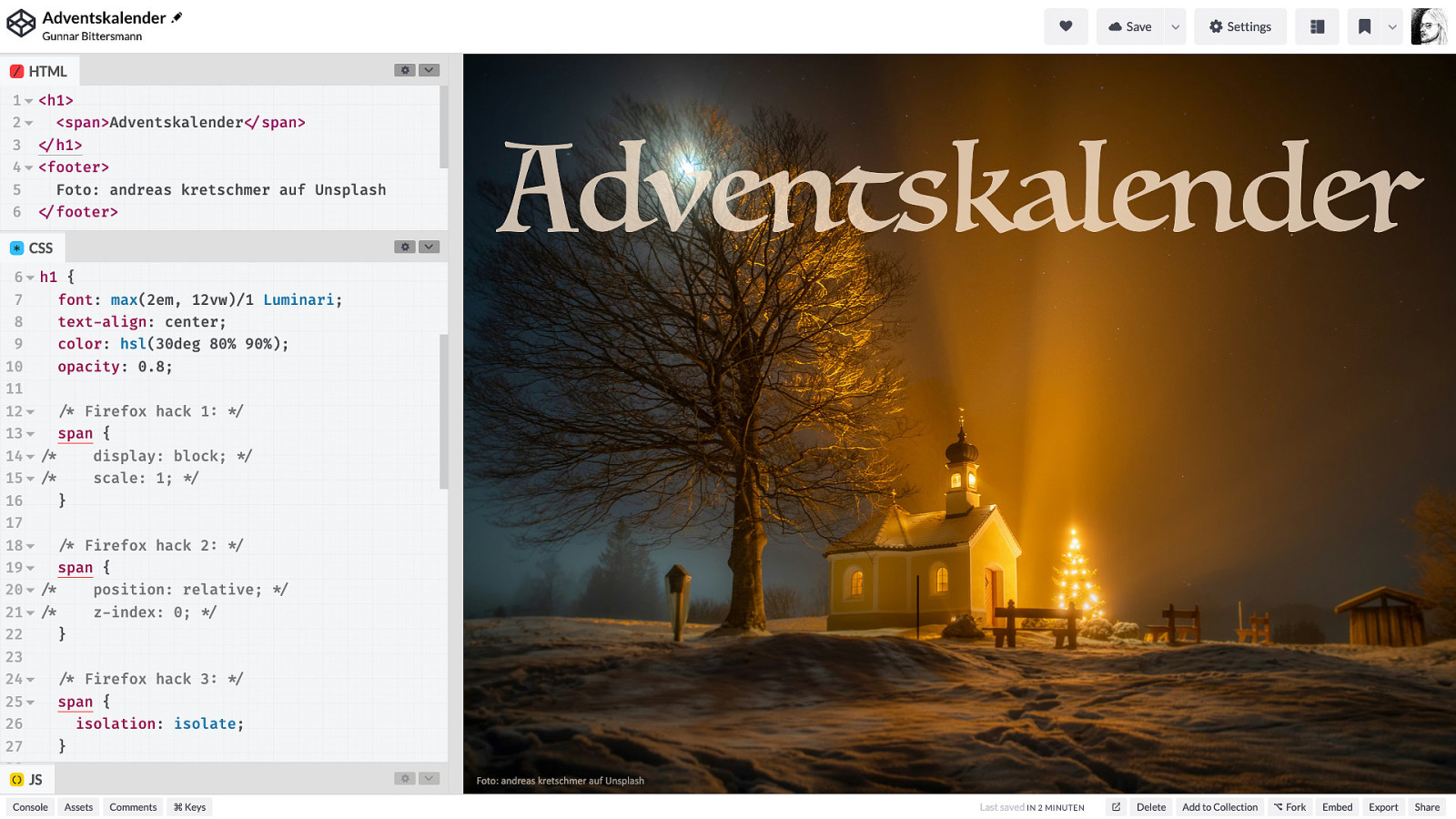Collapse h1 rule fold arrow in CSS
This screenshot has width=1456, height=819.
coord(30,278)
